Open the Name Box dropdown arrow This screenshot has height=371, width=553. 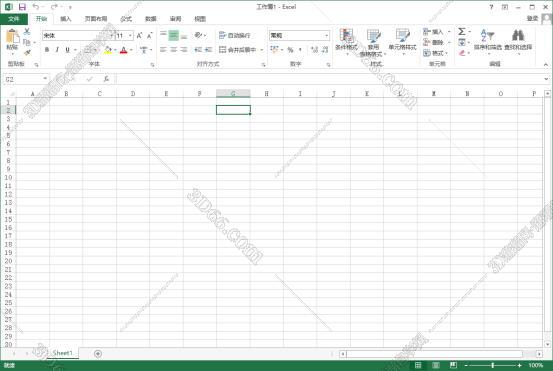click(x=45, y=79)
